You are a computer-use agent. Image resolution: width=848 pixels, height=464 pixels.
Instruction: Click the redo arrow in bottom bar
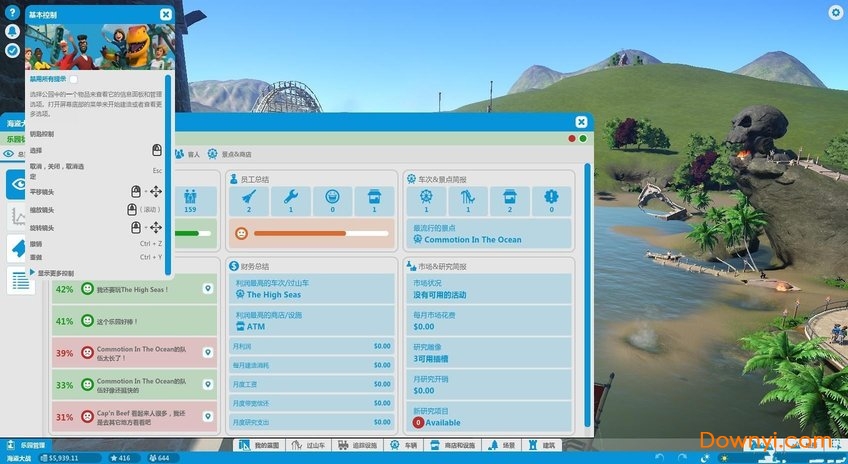click(x=682, y=458)
